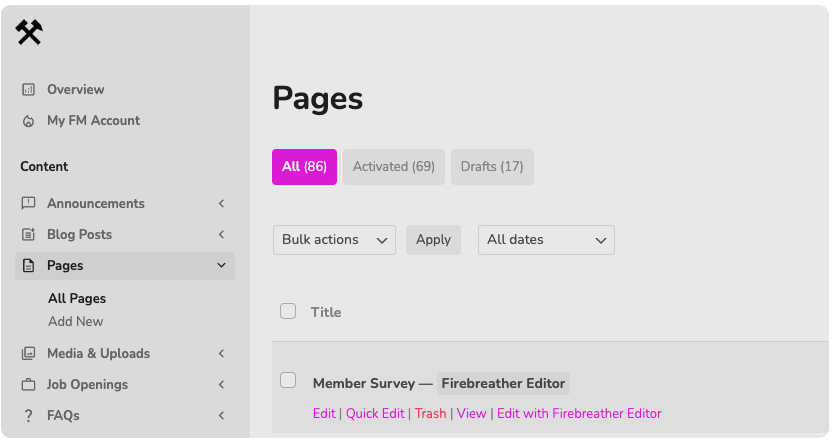Open Edit with Firebreather Editor link
832x443 pixels.
point(579,413)
